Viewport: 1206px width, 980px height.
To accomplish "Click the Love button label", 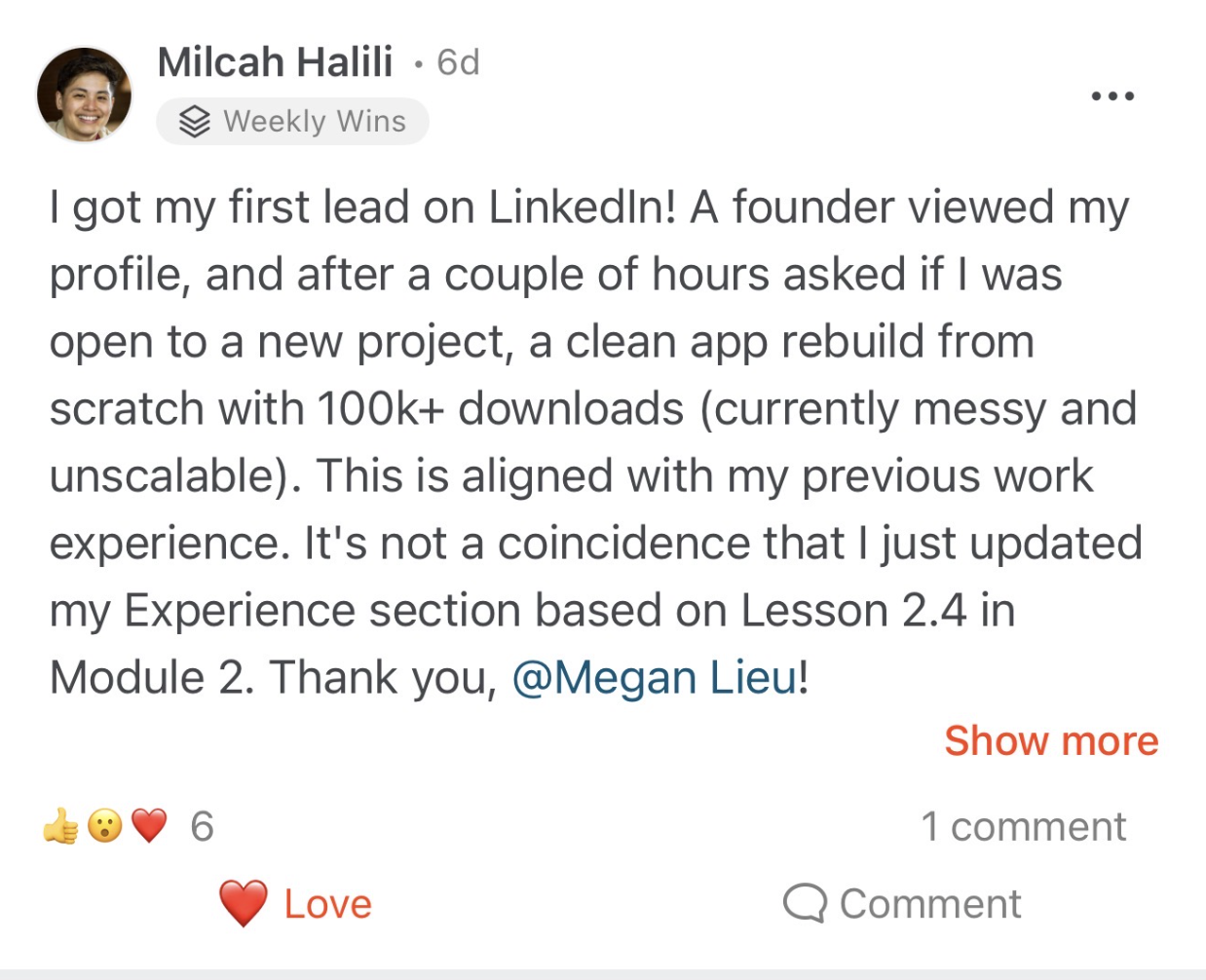I will pyautogui.click(x=327, y=903).
